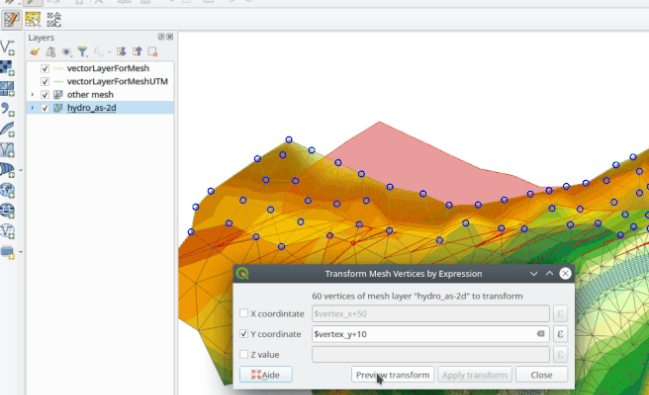This screenshot has width=649, height=395.
Task: Expand the other mesh layer tree
Action: (33, 95)
